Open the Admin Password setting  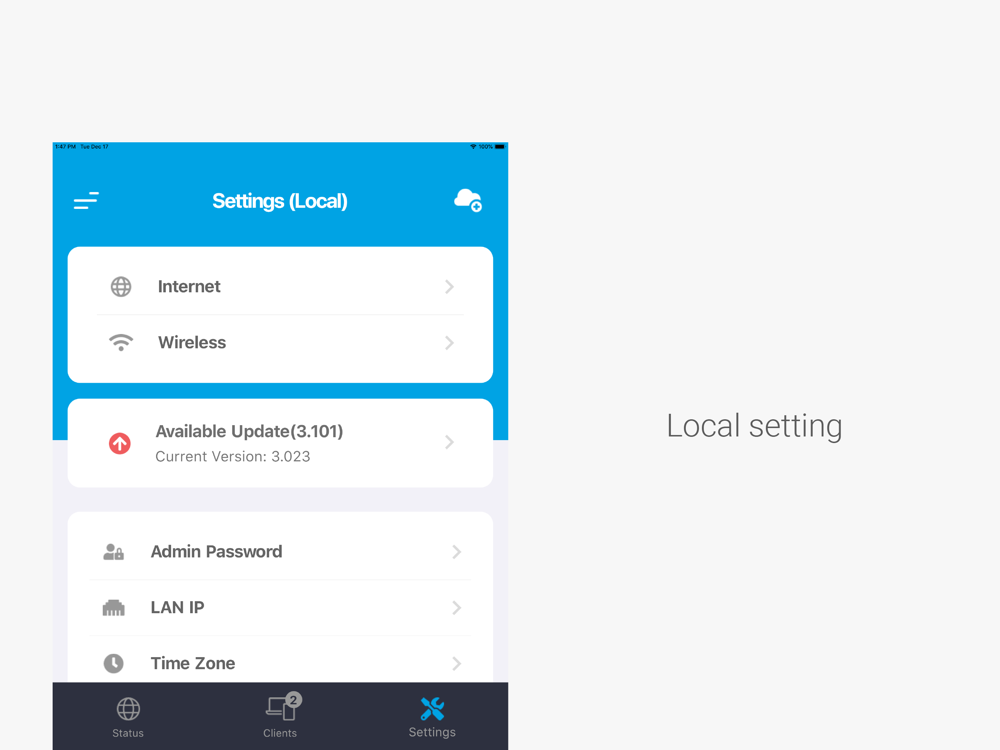tap(281, 552)
